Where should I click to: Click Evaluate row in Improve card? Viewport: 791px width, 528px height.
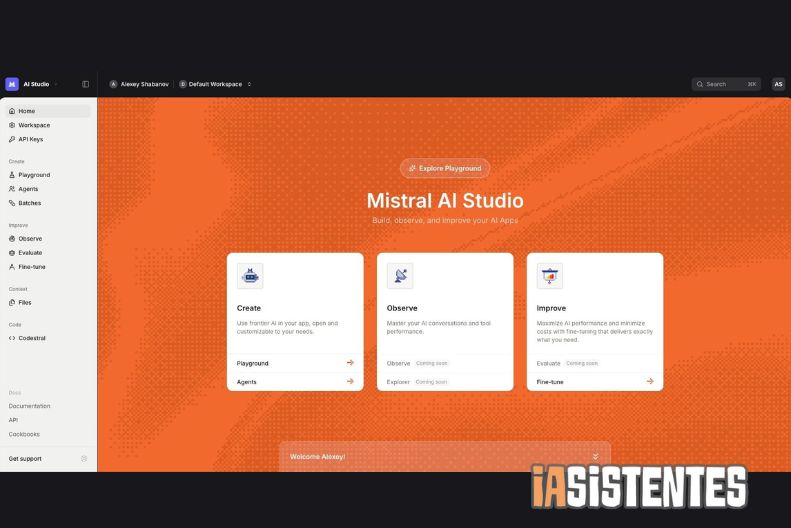click(595, 363)
